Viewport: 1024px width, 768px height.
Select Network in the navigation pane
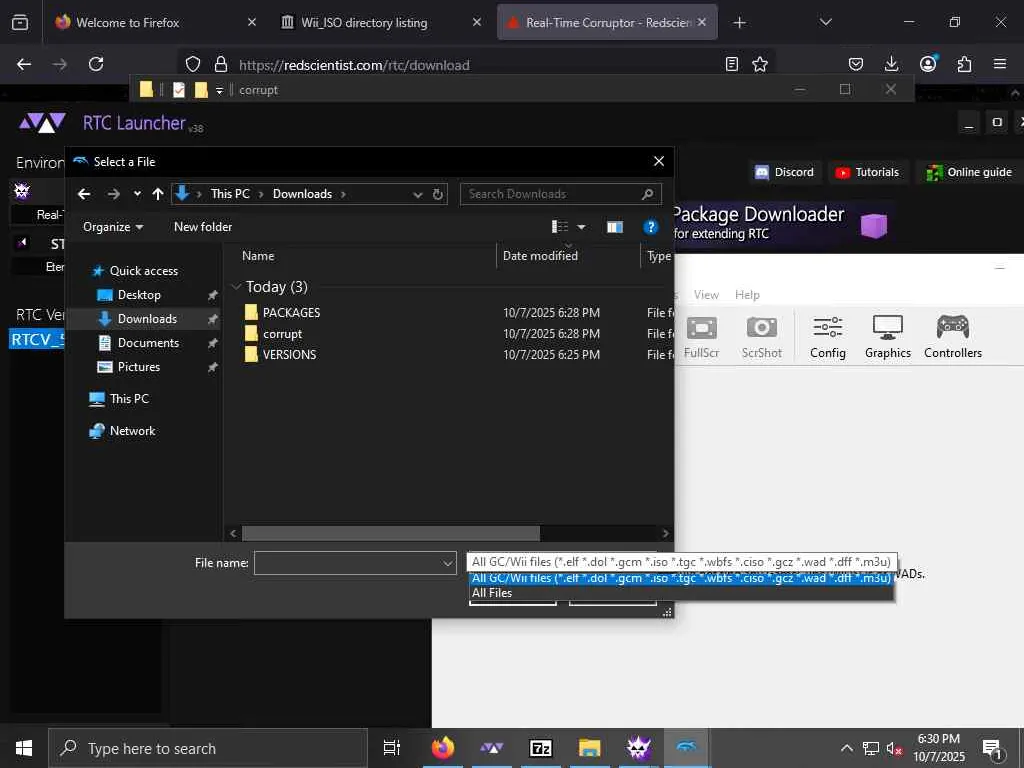pos(132,431)
